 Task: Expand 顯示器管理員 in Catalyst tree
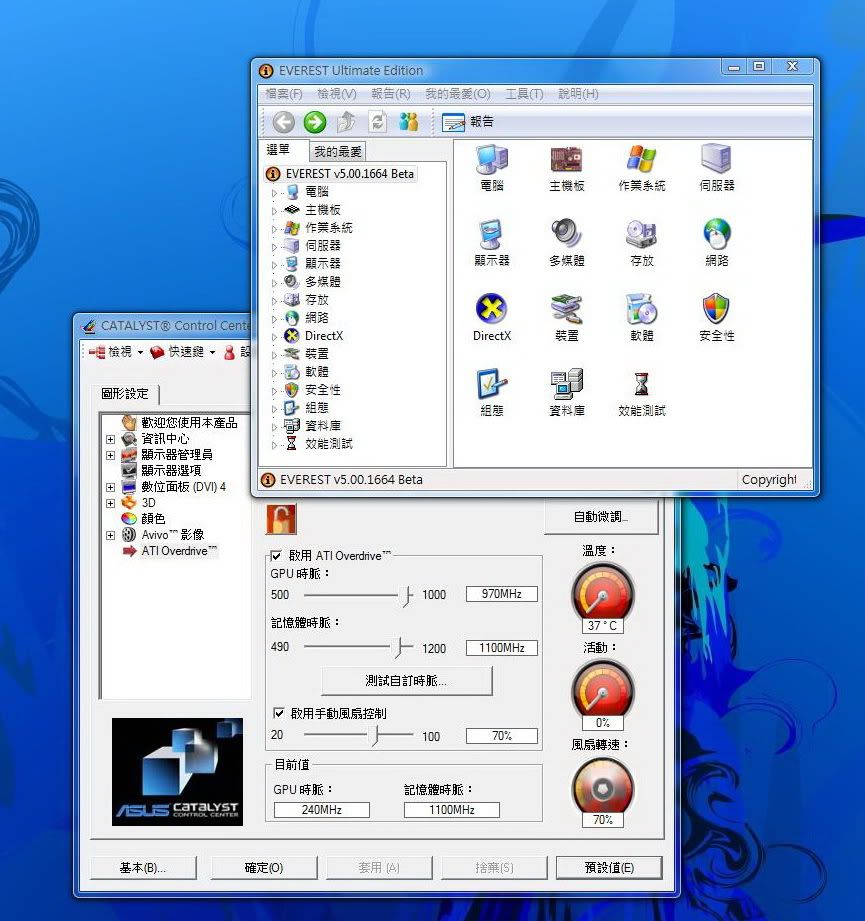coord(110,455)
